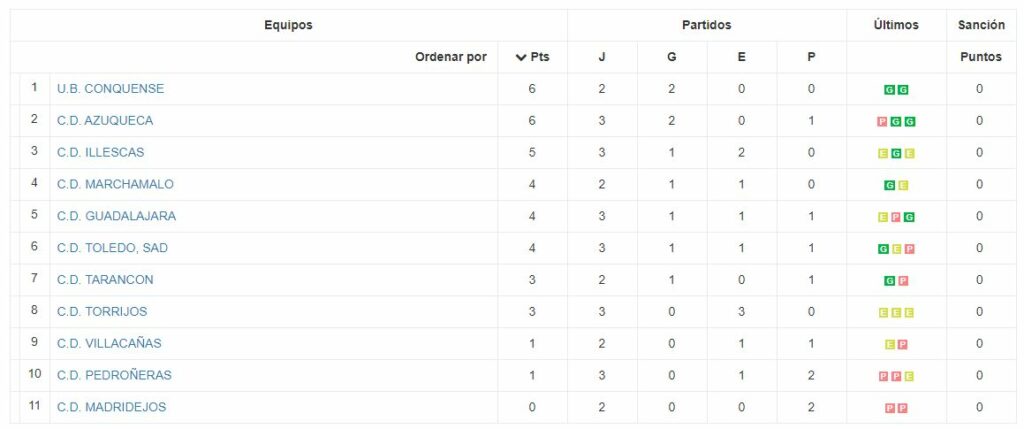This screenshot has width=1024, height=429.
Task: Open U.B. CONQUENSE team page
Action: (110, 89)
